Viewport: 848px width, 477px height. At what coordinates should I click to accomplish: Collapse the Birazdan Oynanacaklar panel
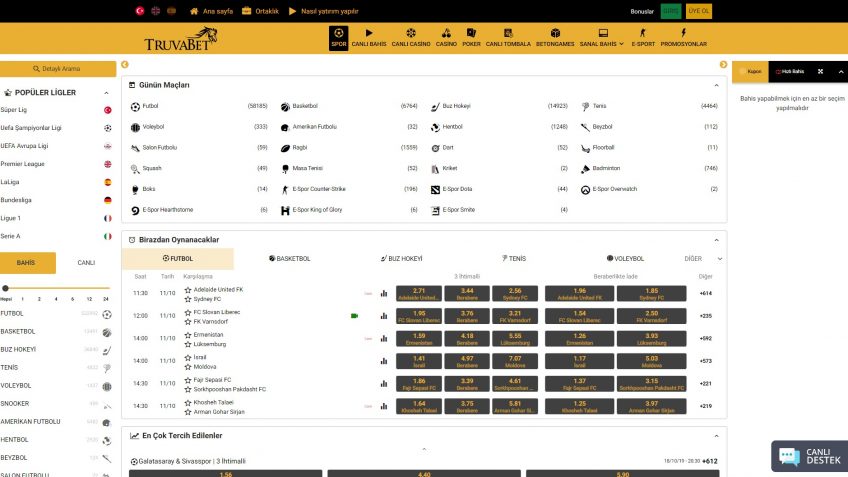[x=716, y=240]
